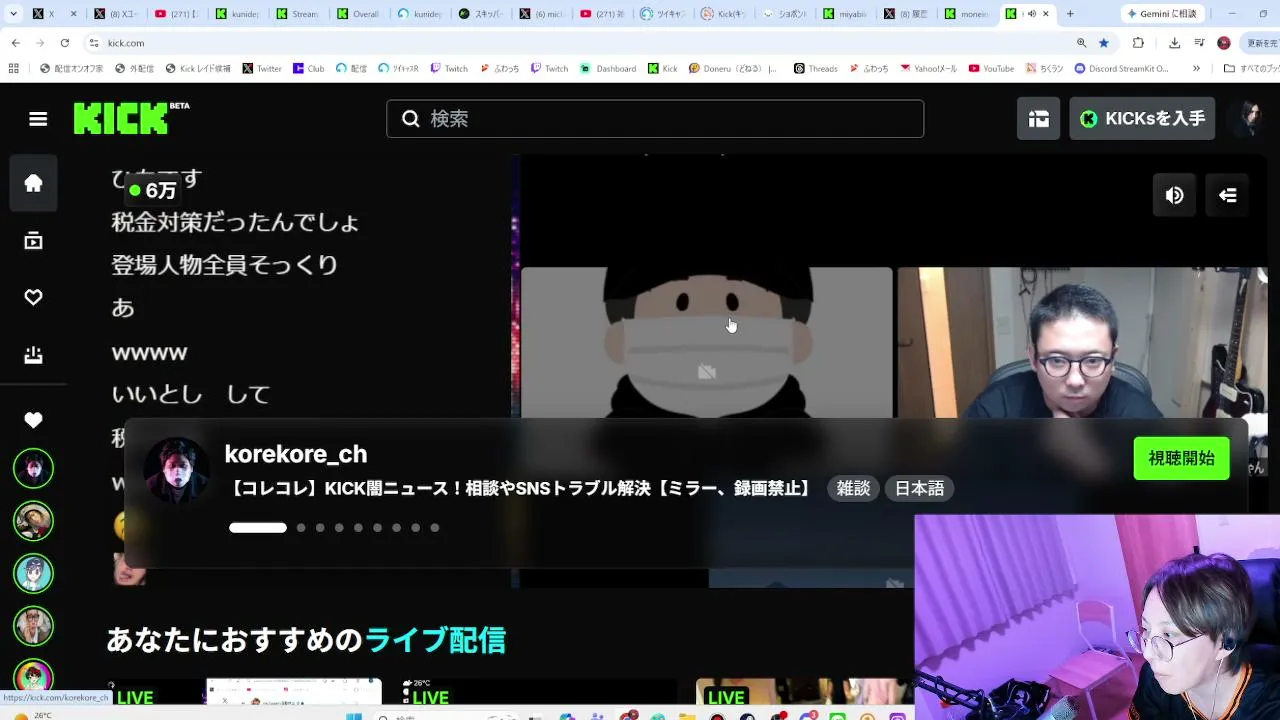Open Following heart-outline icon in sidebar
1280x720 pixels.
[x=33, y=297]
